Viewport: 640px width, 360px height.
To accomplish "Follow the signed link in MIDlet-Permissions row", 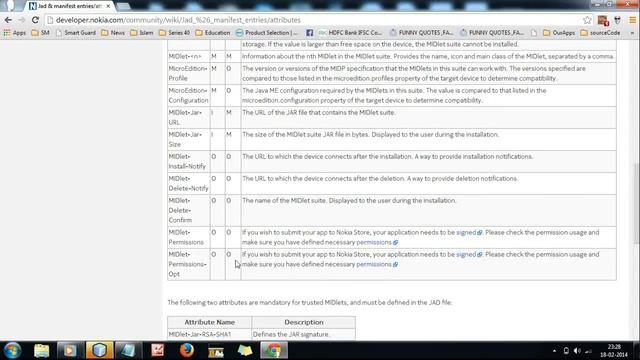I will click(x=466, y=232).
